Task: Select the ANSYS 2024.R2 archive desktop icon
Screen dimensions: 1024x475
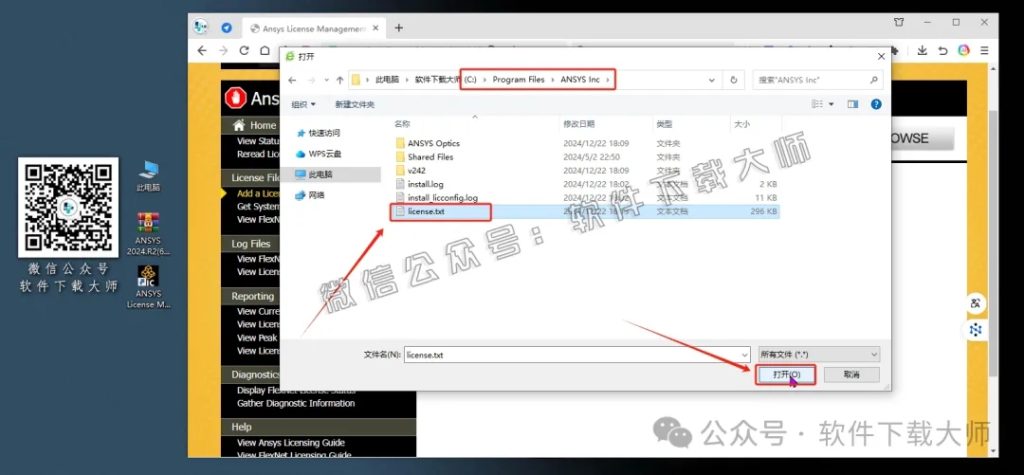Action: 148,233
